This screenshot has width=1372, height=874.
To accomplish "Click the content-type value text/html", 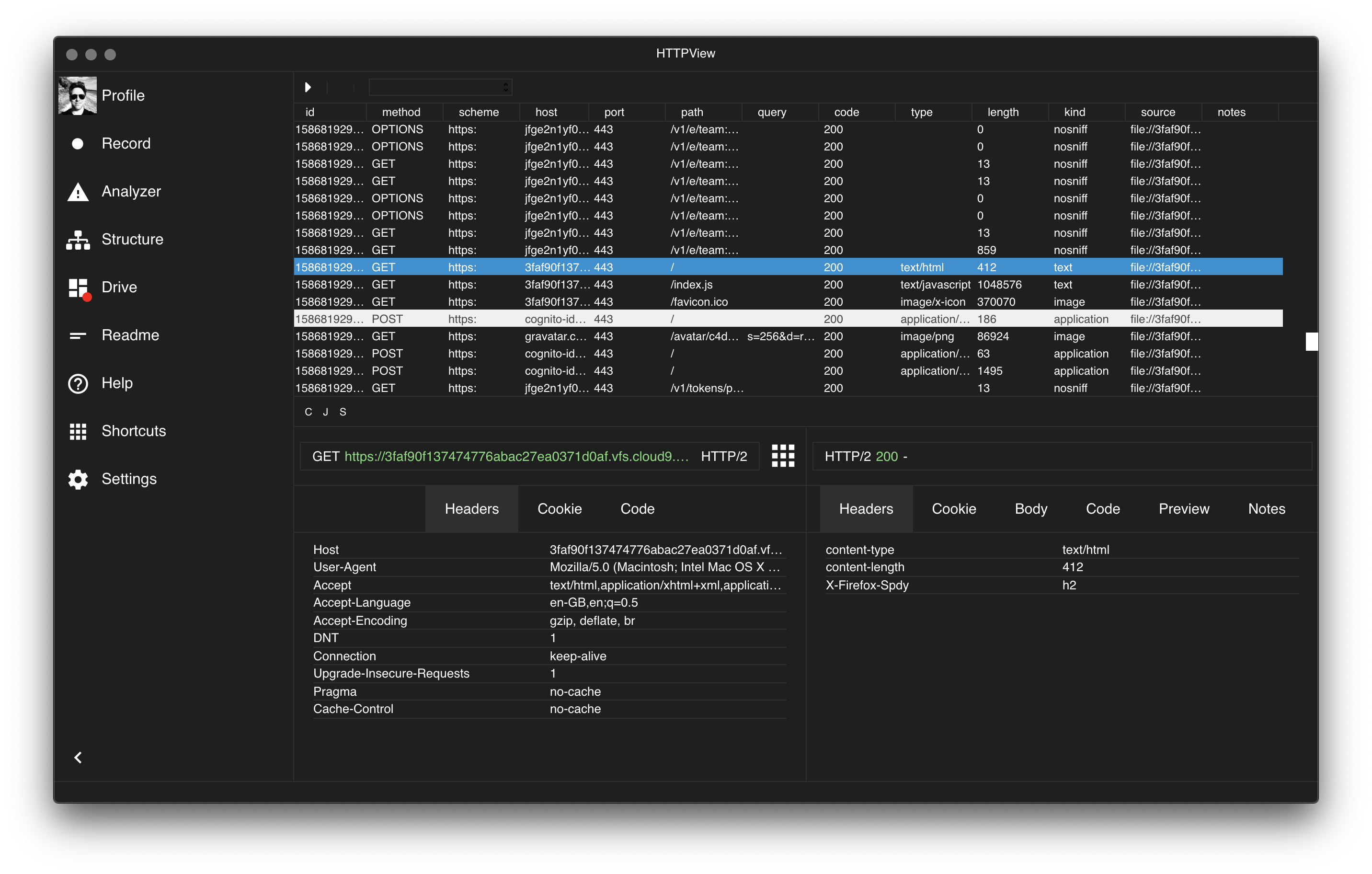I will click(x=1086, y=550).
